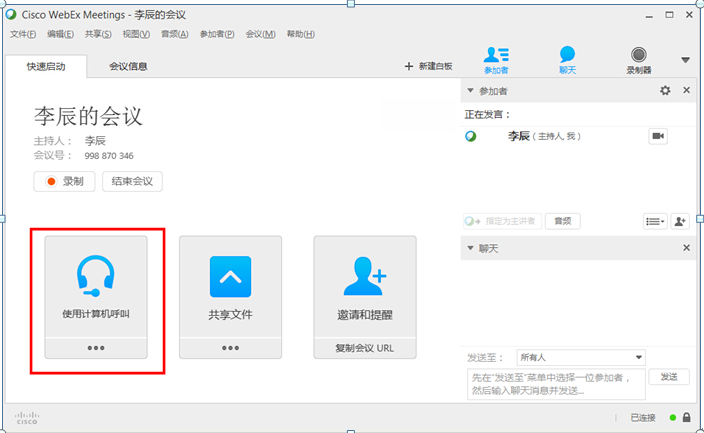Open more options under 使用计算机呼叫
The height and width of the screenshot is (433, 704).
(96, 348)
